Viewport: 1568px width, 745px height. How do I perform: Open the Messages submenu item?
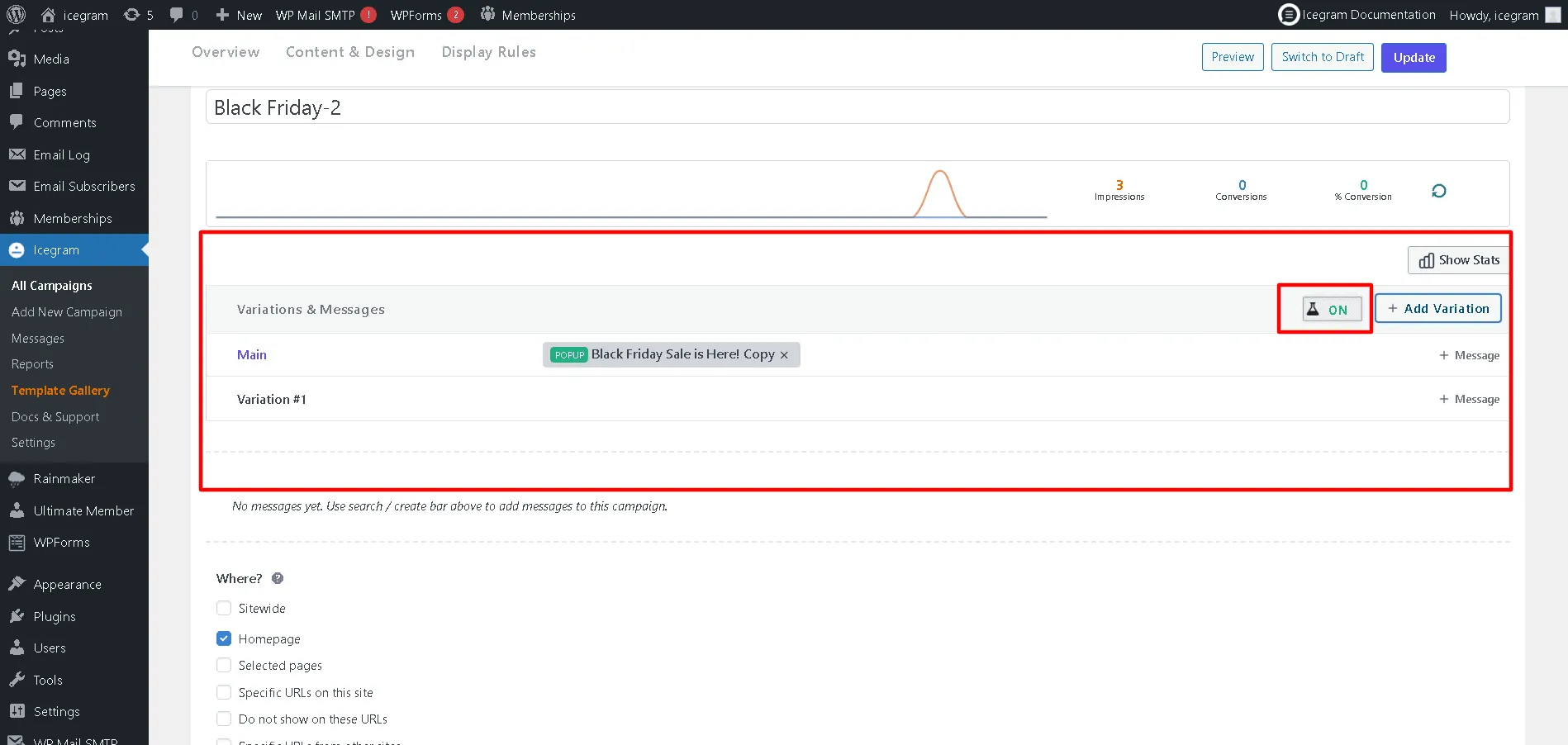[x=38, y=339]
